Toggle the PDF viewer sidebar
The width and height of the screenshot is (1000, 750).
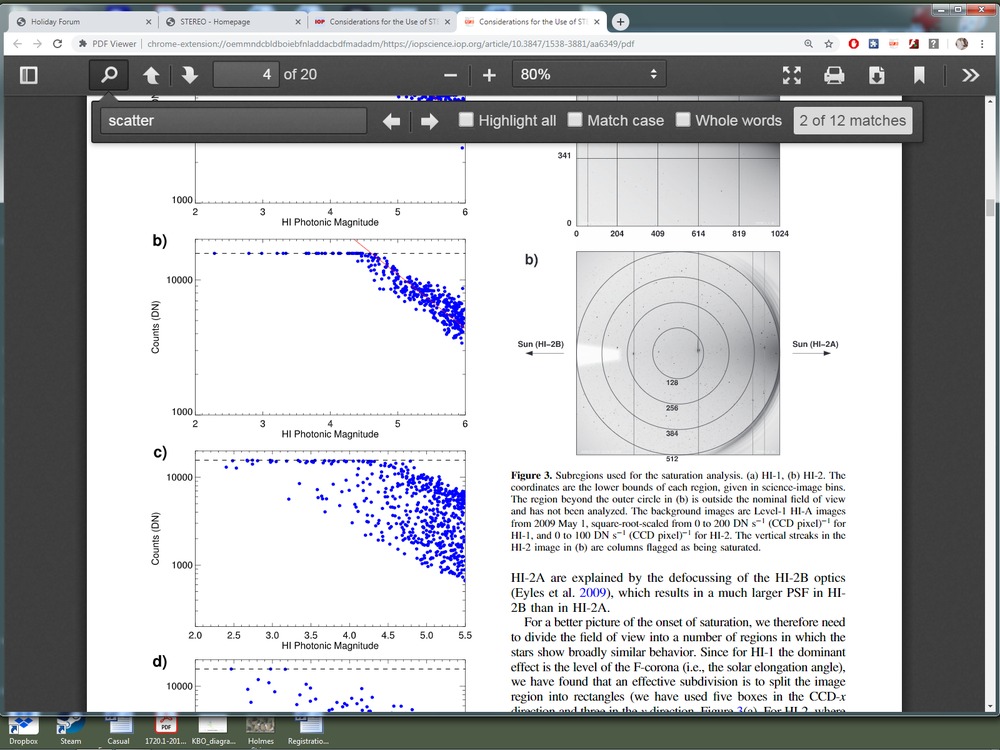(x=28, y=75)
